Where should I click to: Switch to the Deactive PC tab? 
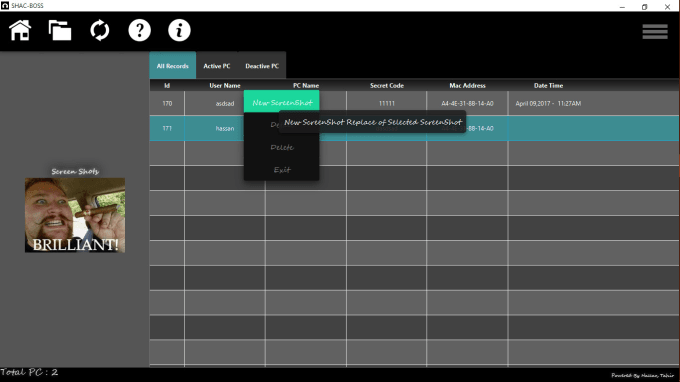tap(262, 65)
